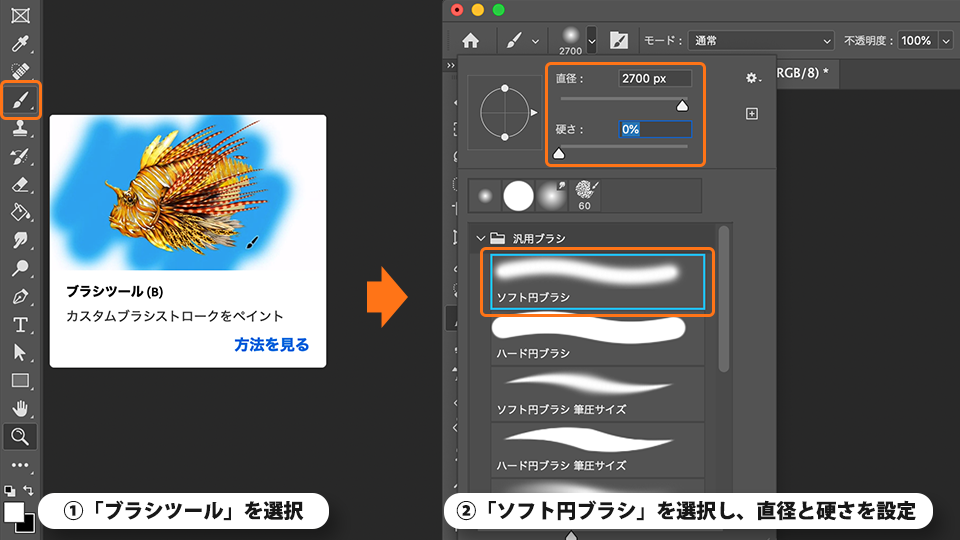Select the Brush tool in toolbar
The height and width of the screenshot is (540, 960).
[x=20, y=100]
